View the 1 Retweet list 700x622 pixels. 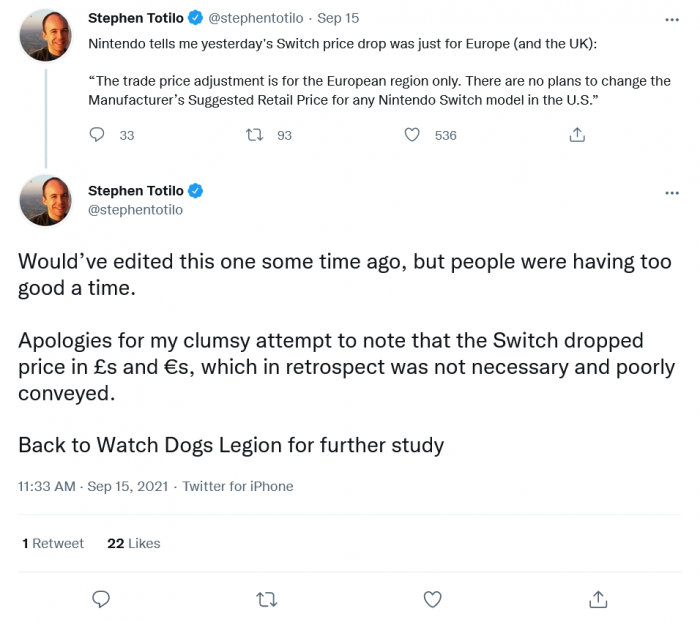click(x=53, y=543)
